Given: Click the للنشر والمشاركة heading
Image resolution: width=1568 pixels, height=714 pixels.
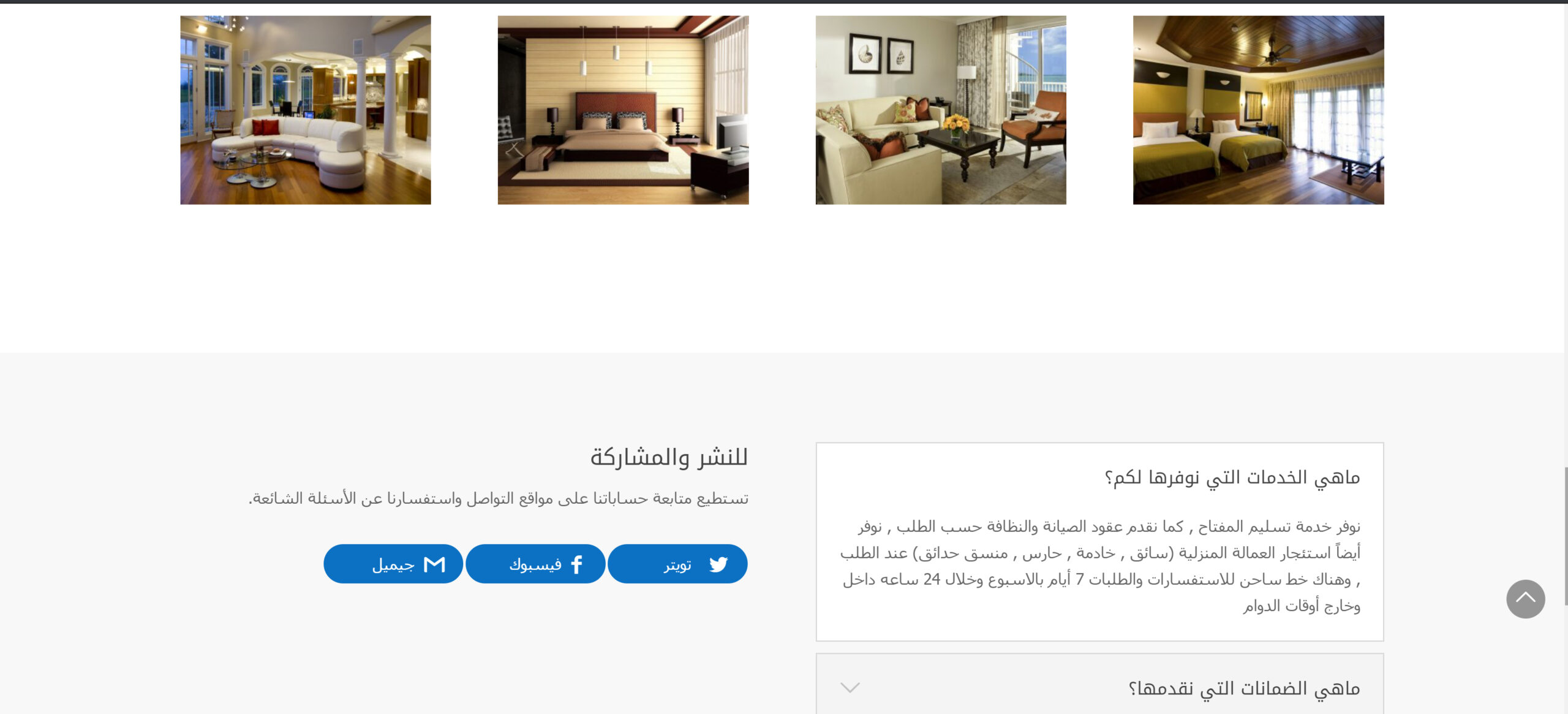Looking at the screenshot, I should [669, 457].
